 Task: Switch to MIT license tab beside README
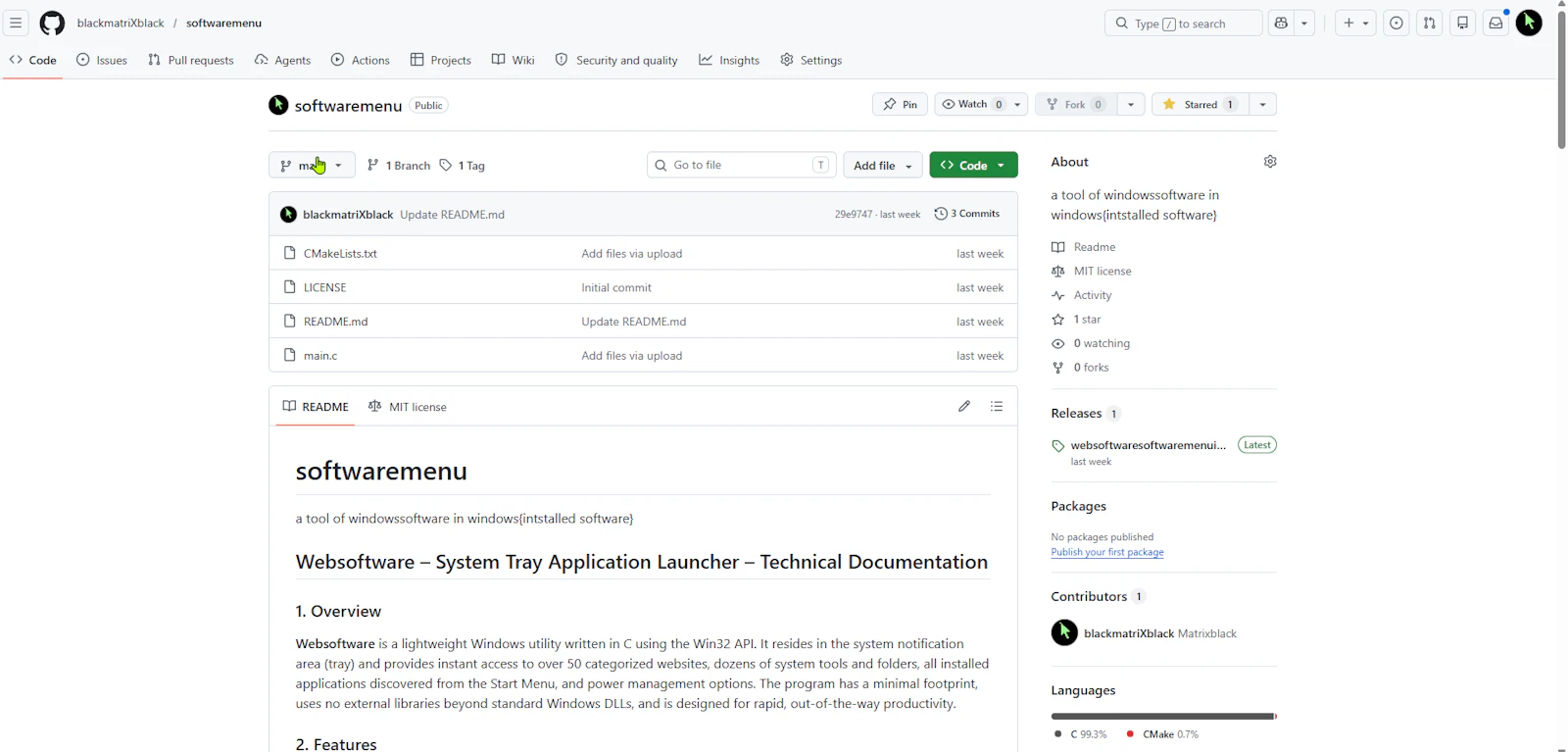(408, 406)
